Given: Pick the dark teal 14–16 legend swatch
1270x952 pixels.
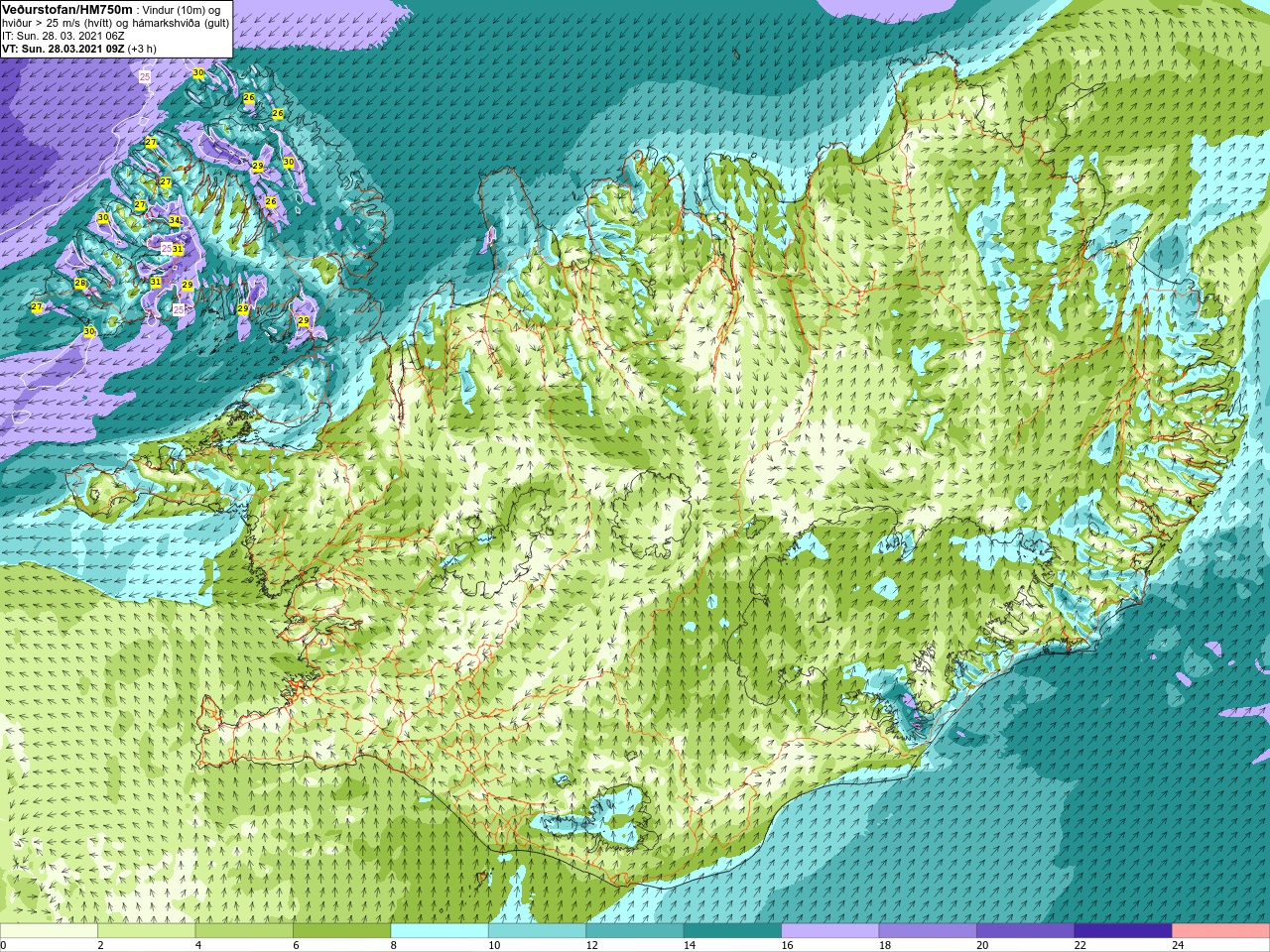Looking at the screenshot, I should [732, 931].
